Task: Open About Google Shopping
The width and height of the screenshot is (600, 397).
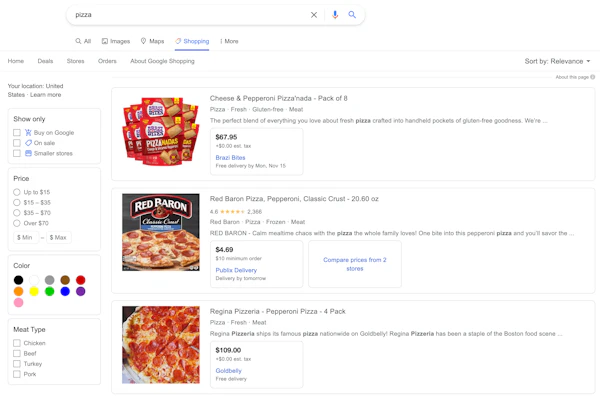Action: coord(162,61)
